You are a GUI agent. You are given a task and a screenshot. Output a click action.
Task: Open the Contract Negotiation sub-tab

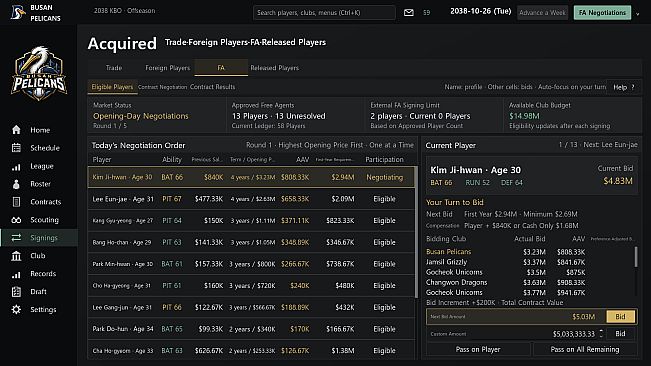(x=162, y=87)
